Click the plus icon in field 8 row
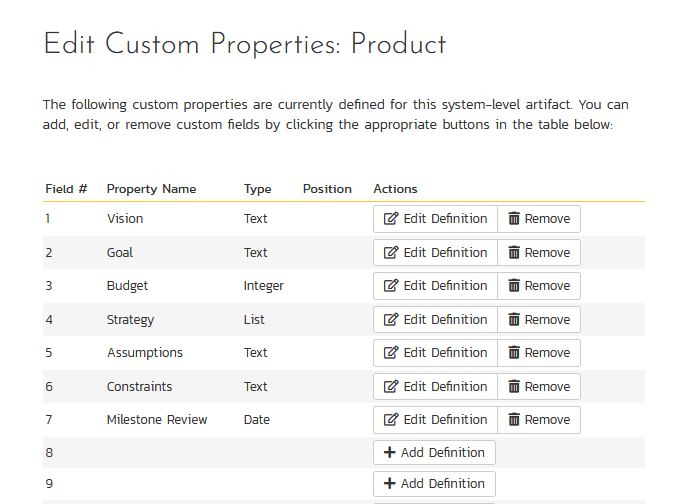This screenshot has width=677, height=504. point(390,453)
